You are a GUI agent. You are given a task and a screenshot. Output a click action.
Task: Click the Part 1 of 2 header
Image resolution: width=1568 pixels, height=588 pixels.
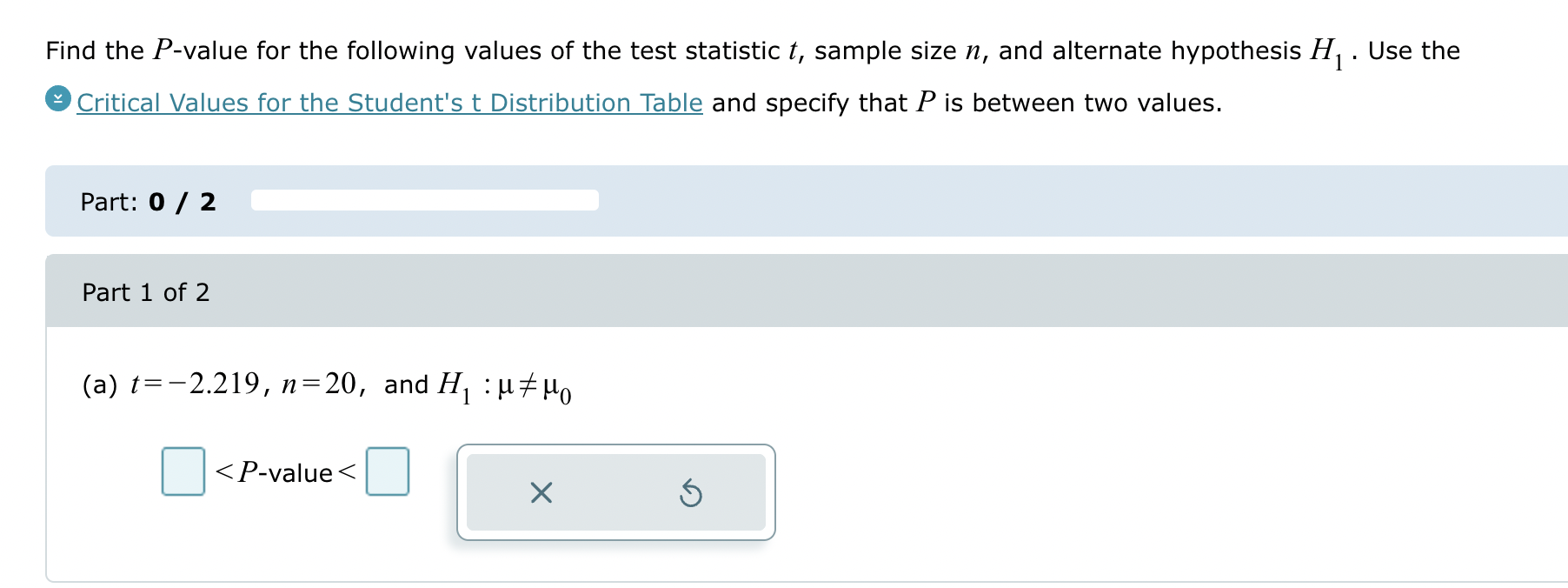tap(146, 292)
